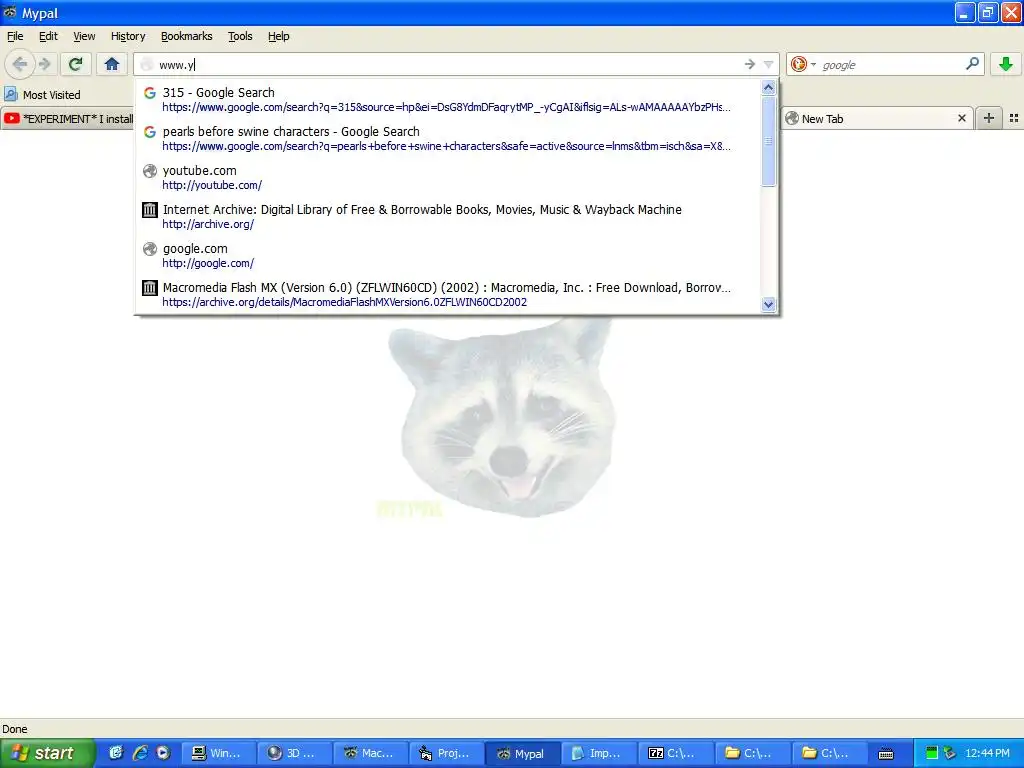Open the View menu

pos(84,36)
